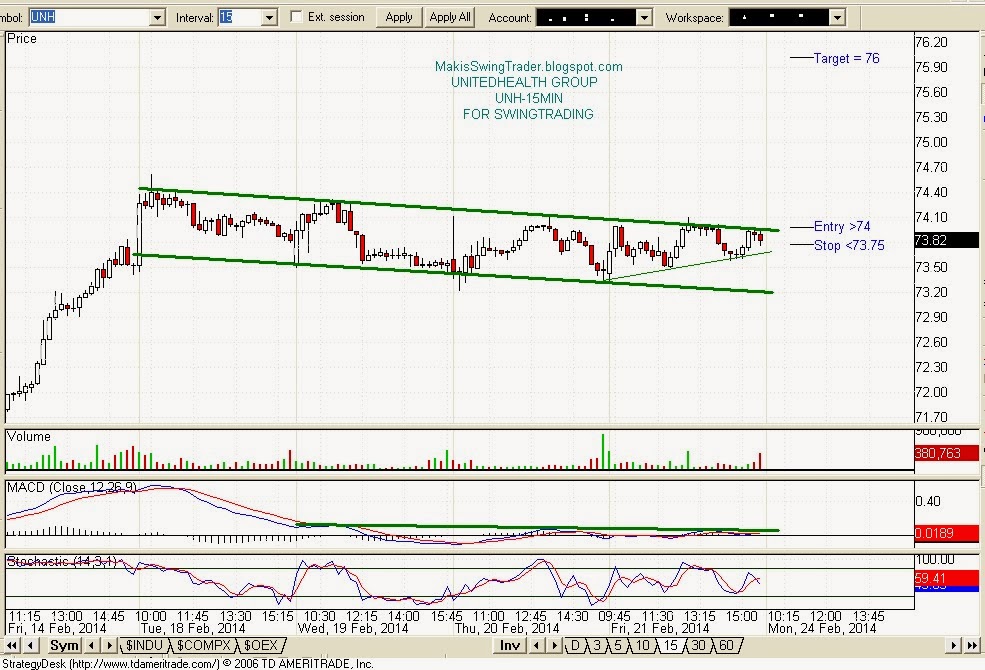Open the Workspace dropdown list
This screenshot has width=985, height=670.
837,18
